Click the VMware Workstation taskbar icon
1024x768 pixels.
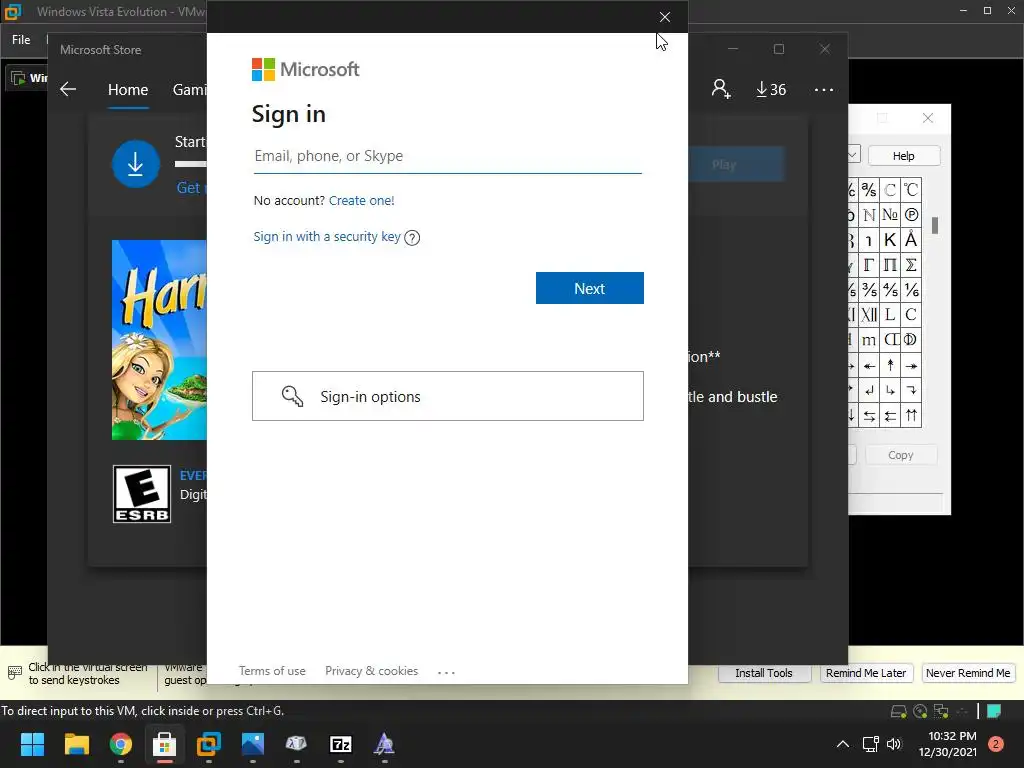(x=208, y=744)
